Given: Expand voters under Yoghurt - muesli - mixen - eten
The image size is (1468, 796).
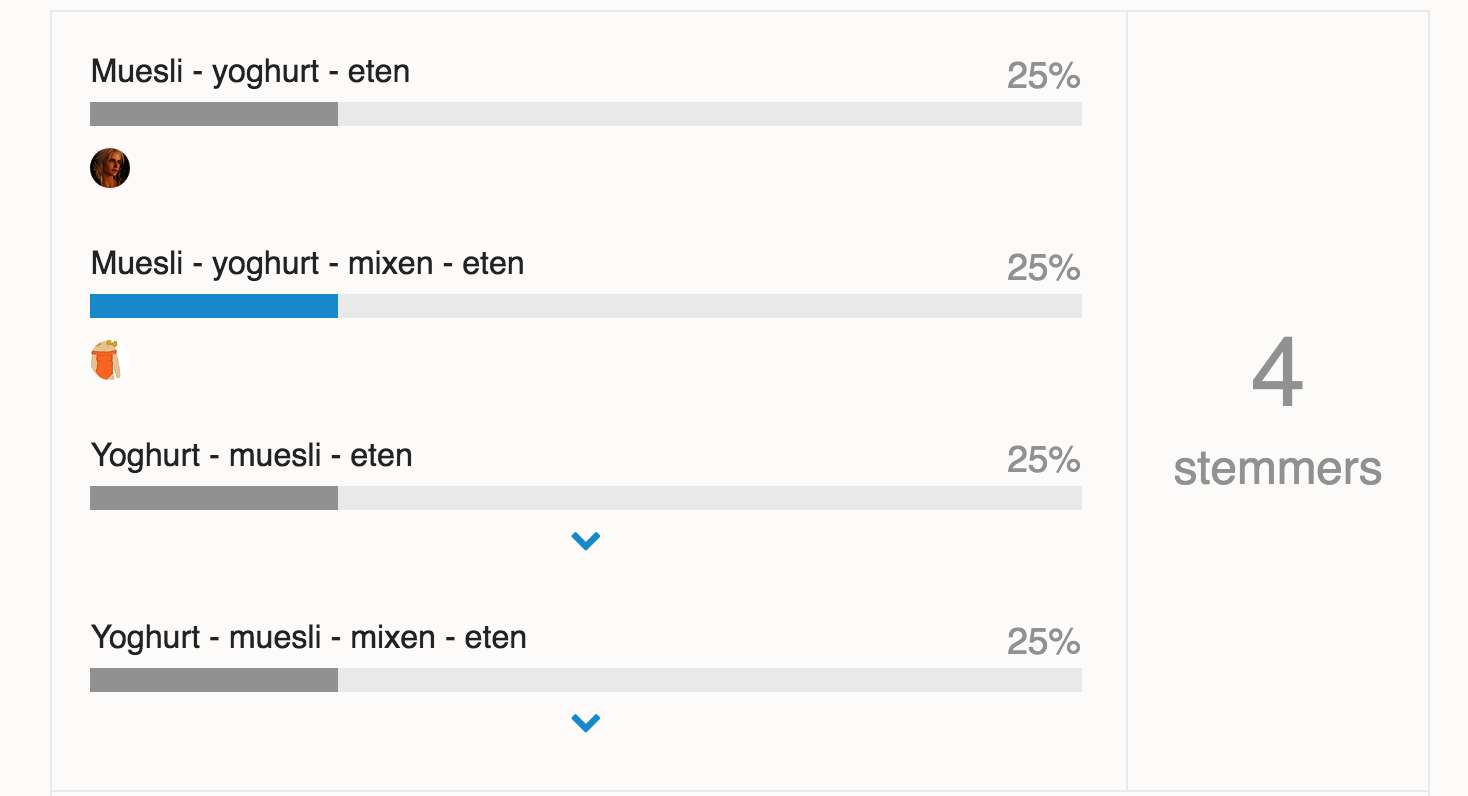Looking at the screenshot, I should [x=585, y=723].
